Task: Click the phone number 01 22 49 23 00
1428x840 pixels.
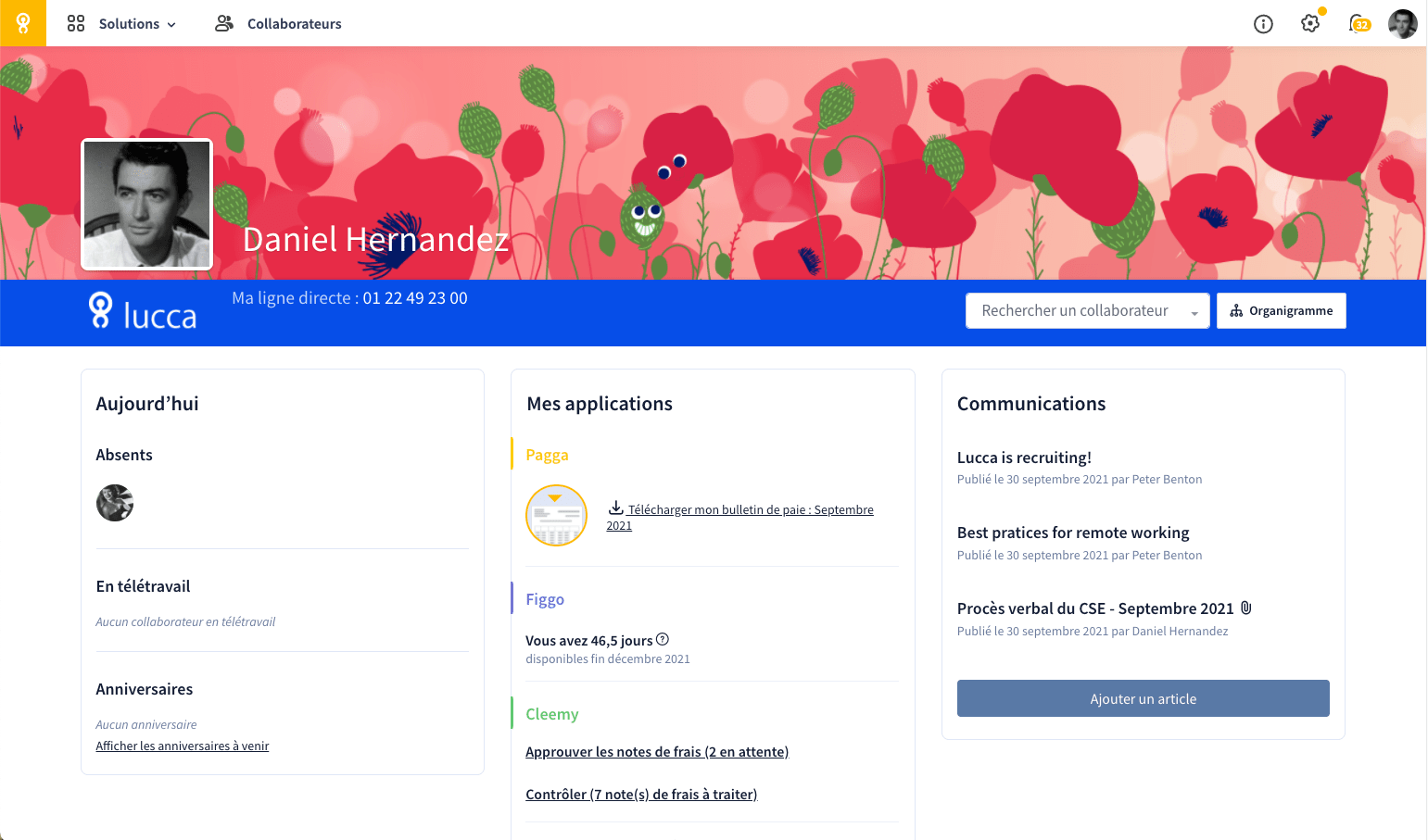Action: coord(415,298)
